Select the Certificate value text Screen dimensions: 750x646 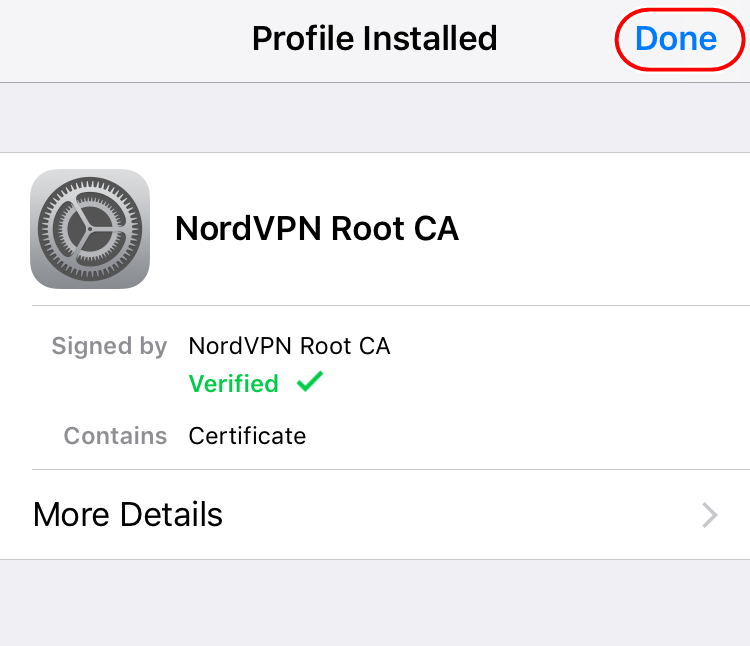(247, 436)
